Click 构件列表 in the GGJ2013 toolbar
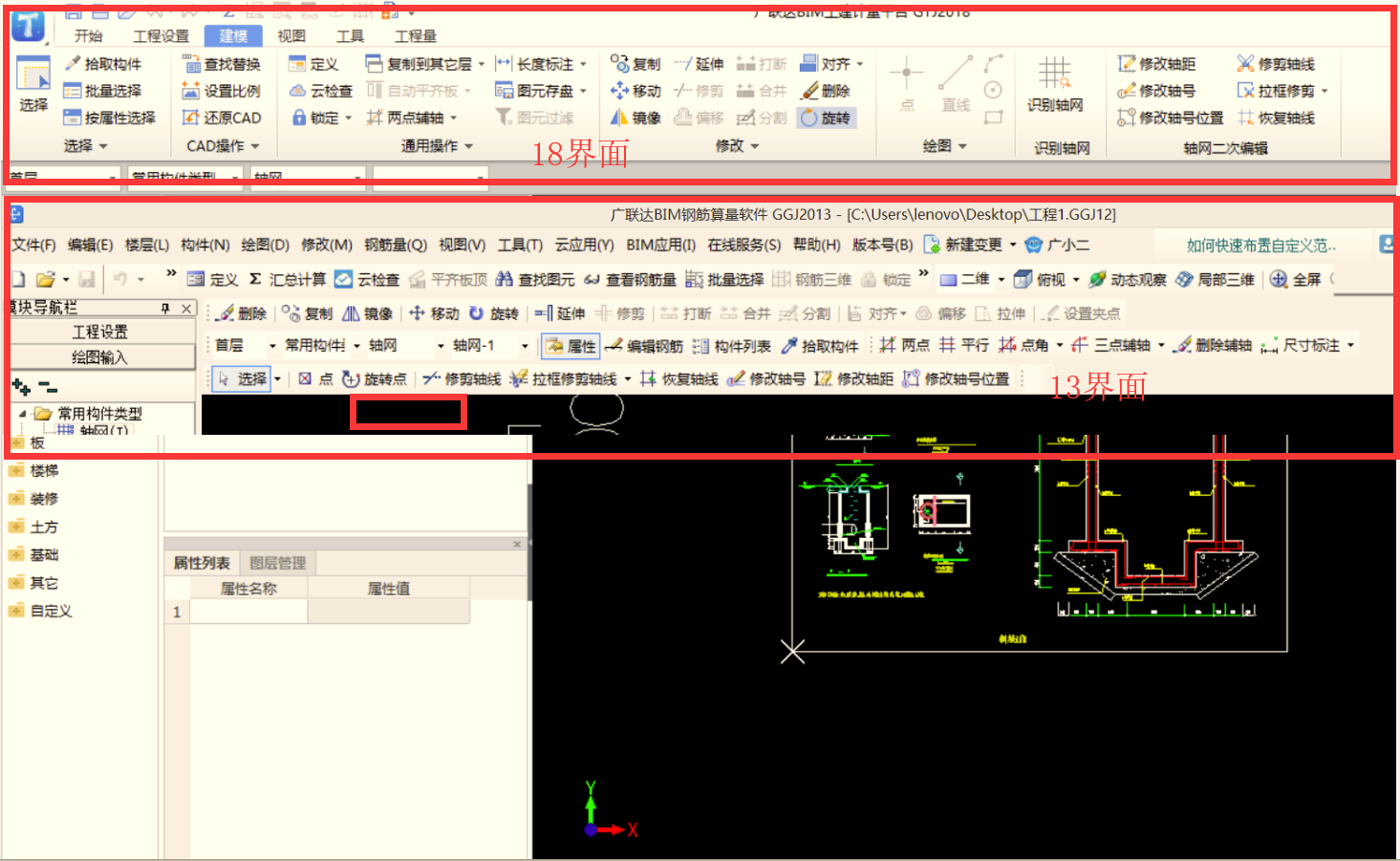 click(x=731, y=346)
